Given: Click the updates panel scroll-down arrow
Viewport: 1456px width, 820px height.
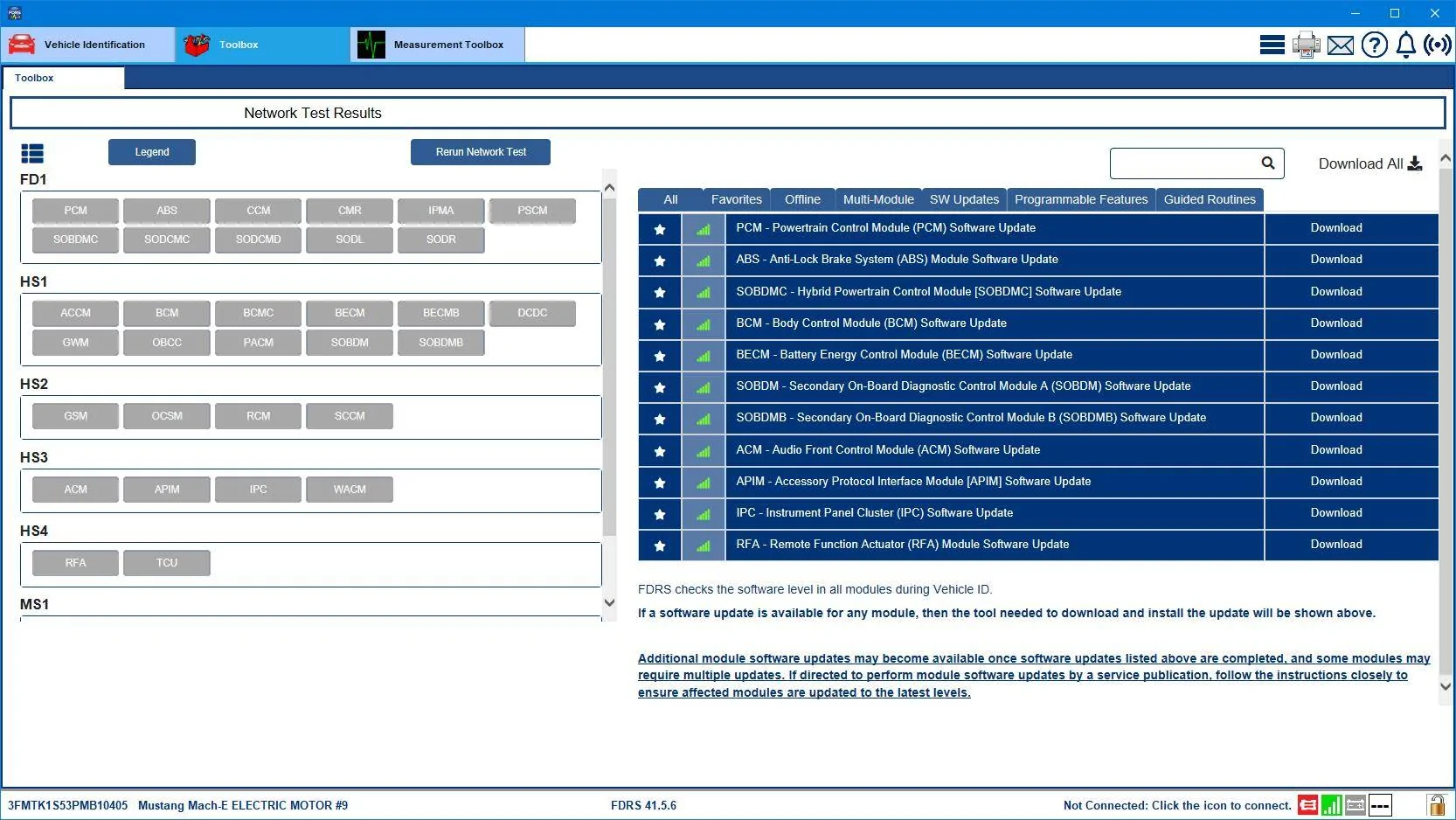Looking at the screenshot, I should pos(1446,686).
